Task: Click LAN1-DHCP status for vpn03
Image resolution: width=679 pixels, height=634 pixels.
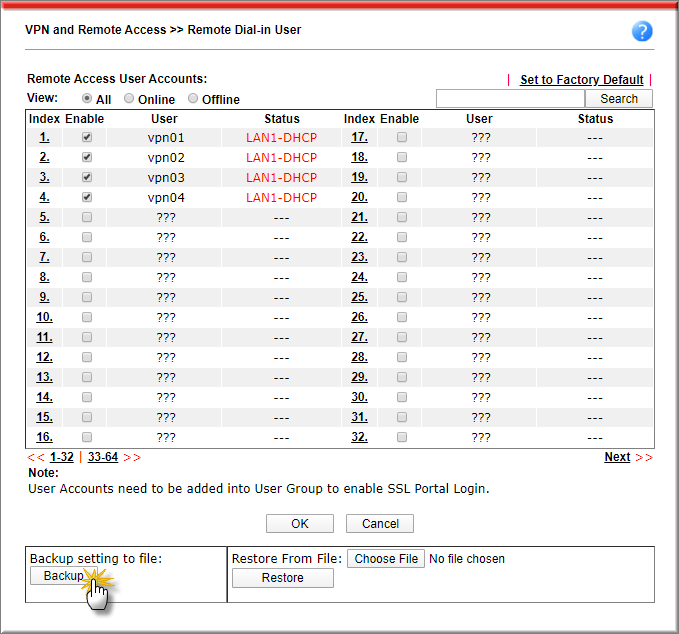Action: click(281, 178)
